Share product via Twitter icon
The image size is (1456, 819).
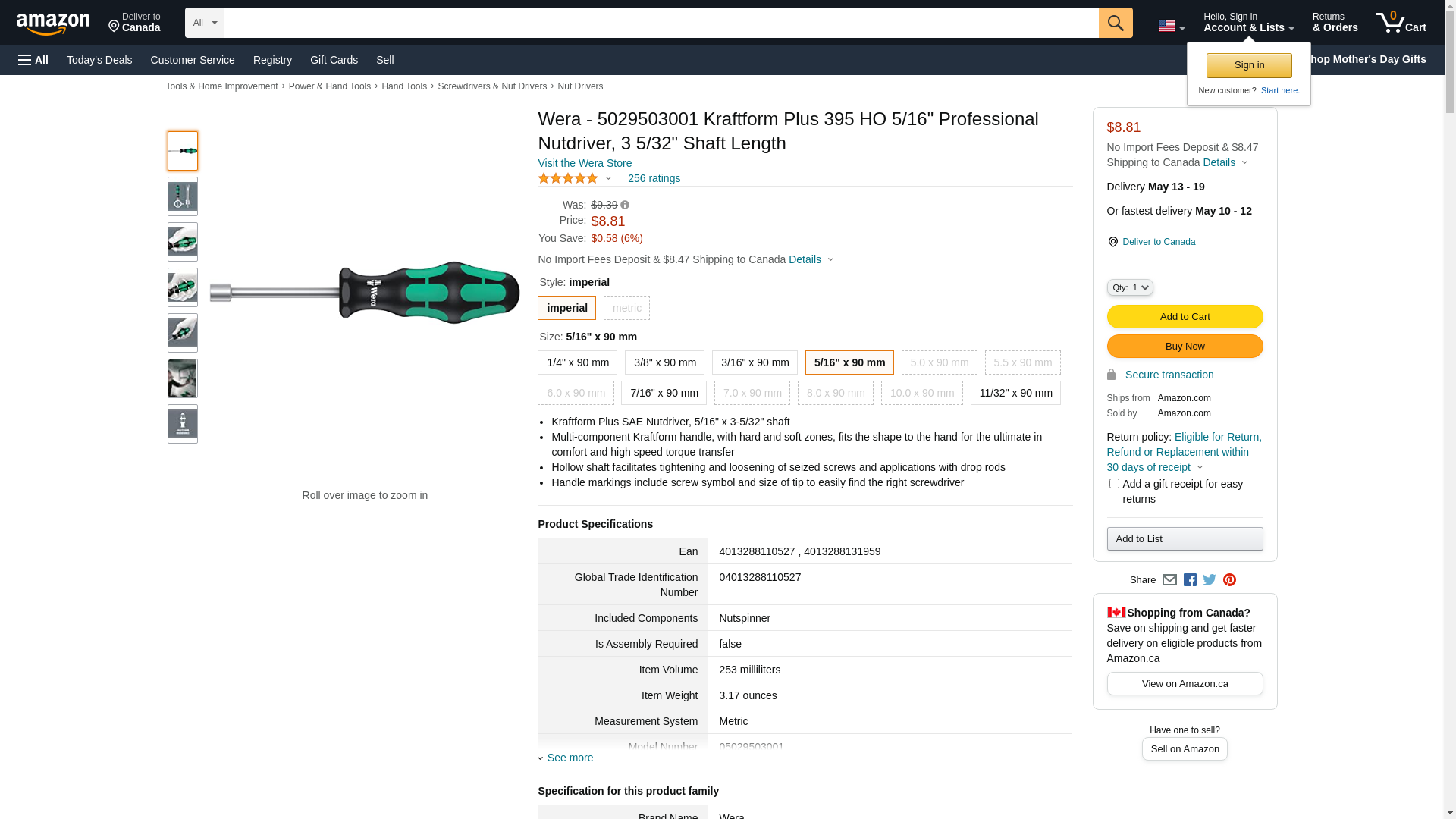pyautogui.click(x=1210, y=580)
